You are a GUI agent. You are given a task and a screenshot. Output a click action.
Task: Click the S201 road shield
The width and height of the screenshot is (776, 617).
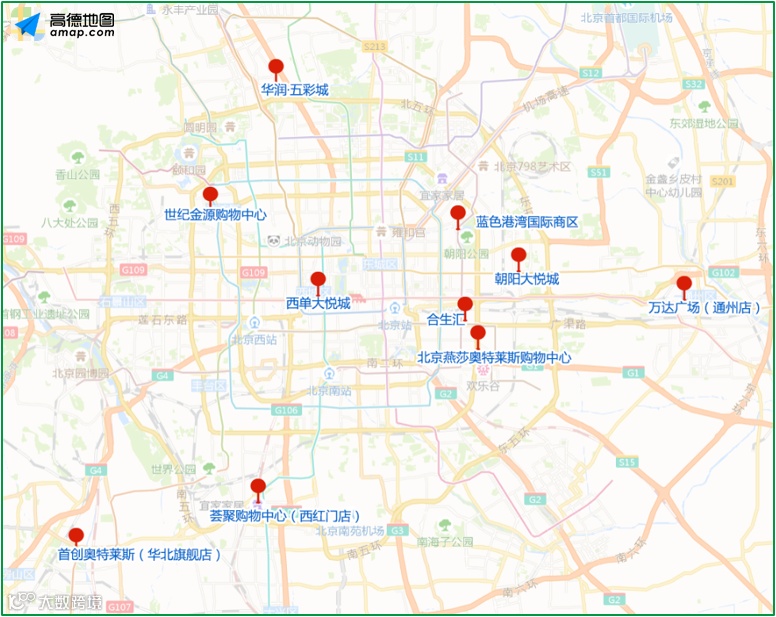[x=722, y=181]
